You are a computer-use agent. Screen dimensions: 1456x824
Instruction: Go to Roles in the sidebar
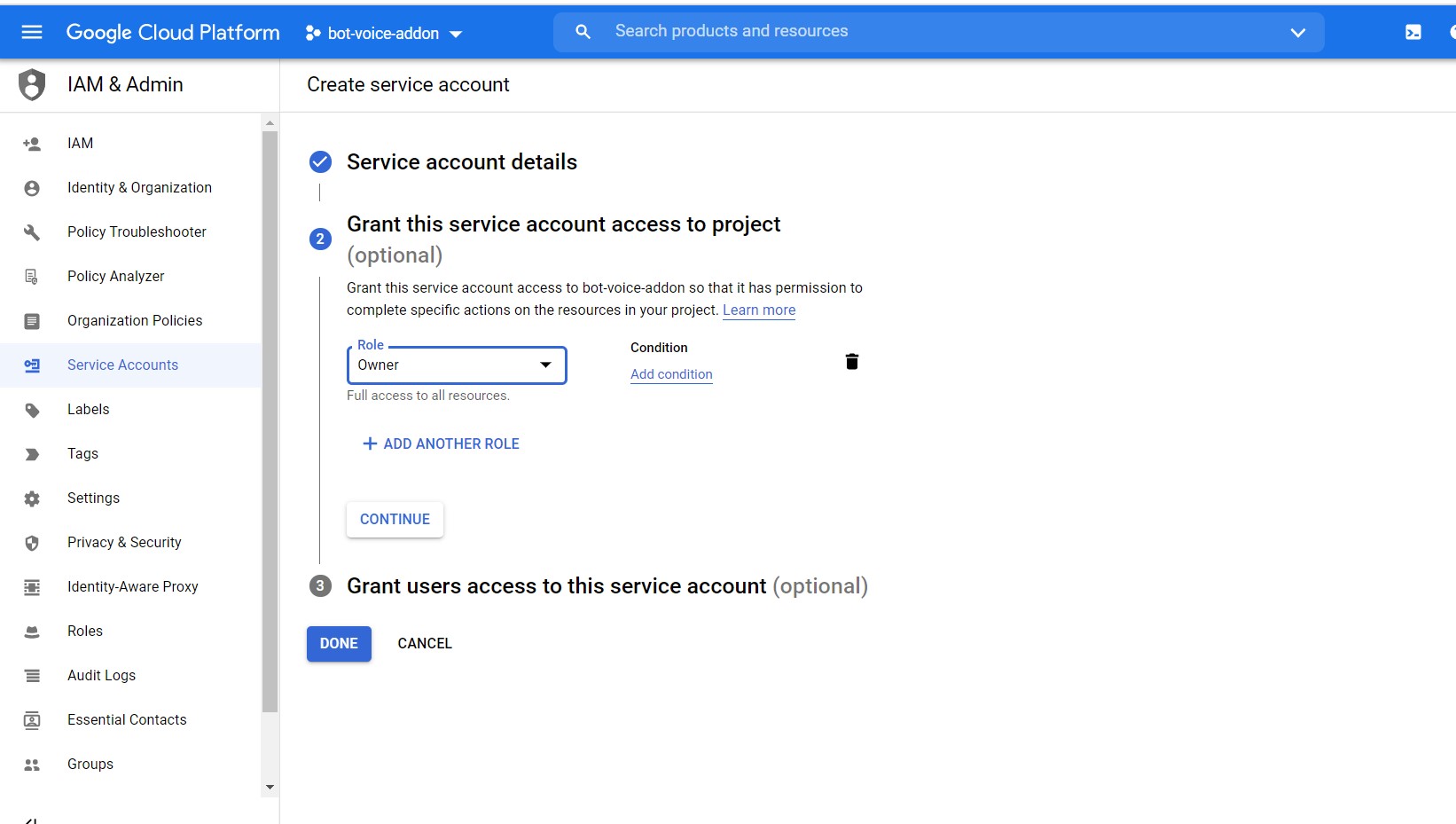tap(85, 632)
